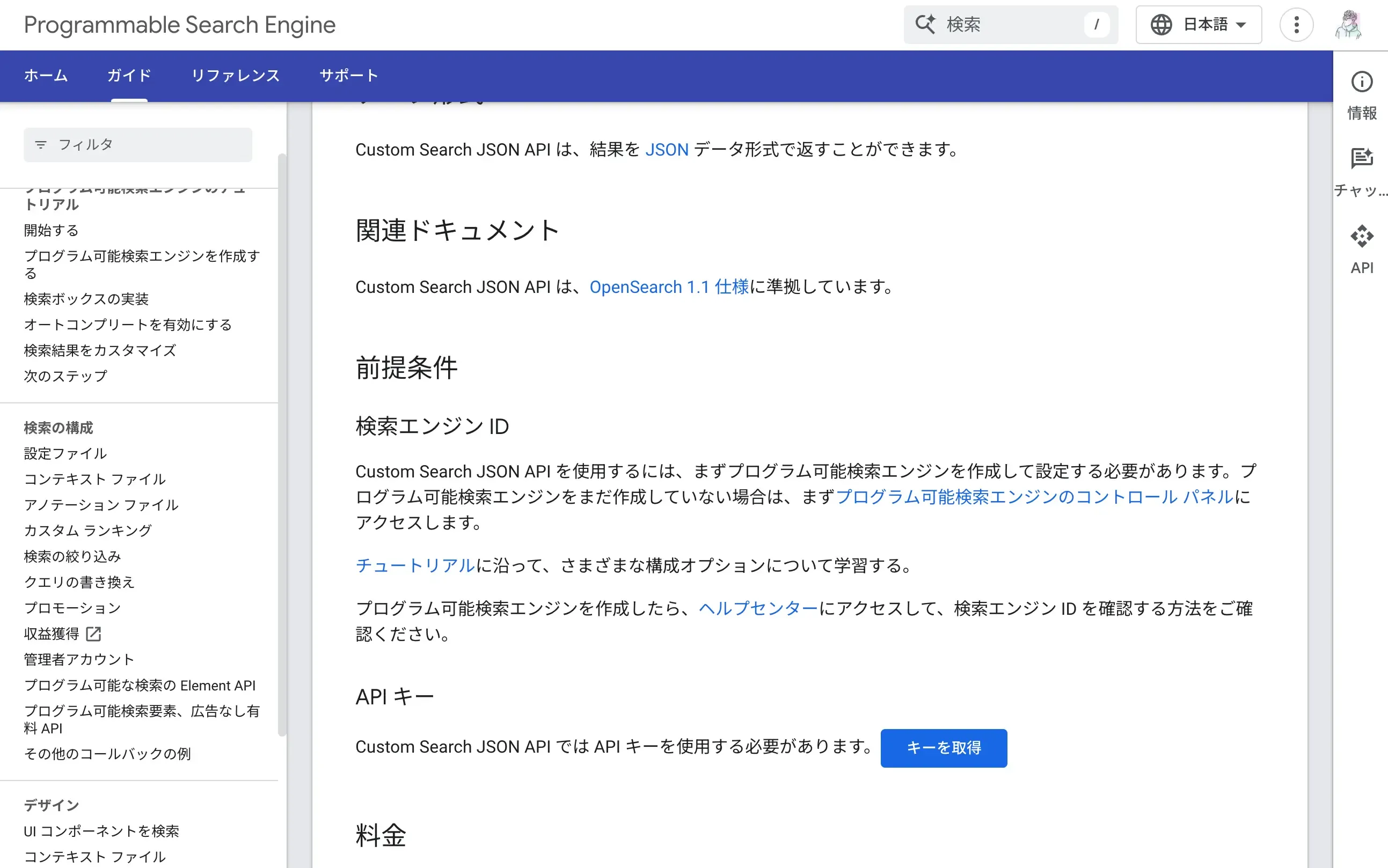Switch to the リファレンス tab

click(x=236, y=75)
